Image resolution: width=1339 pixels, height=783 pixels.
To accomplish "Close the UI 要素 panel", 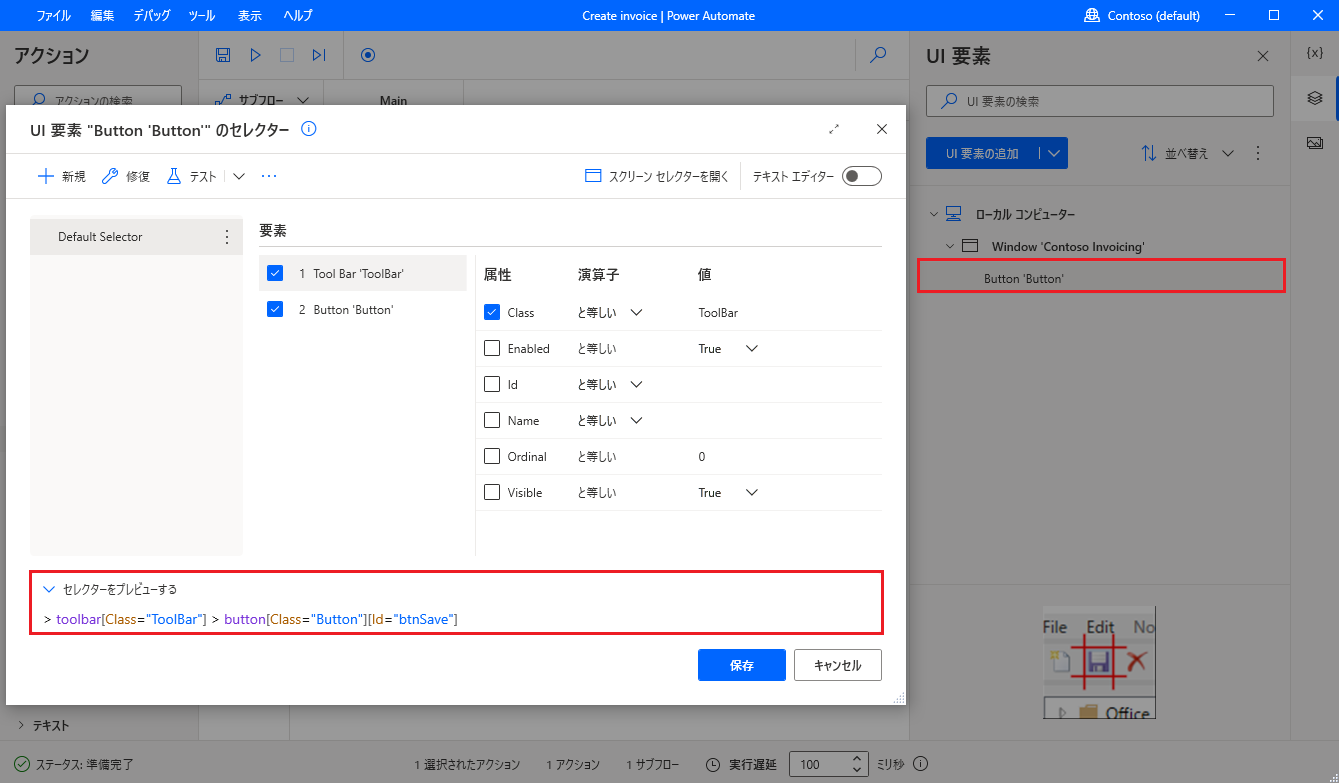I will click(1263, 56).
